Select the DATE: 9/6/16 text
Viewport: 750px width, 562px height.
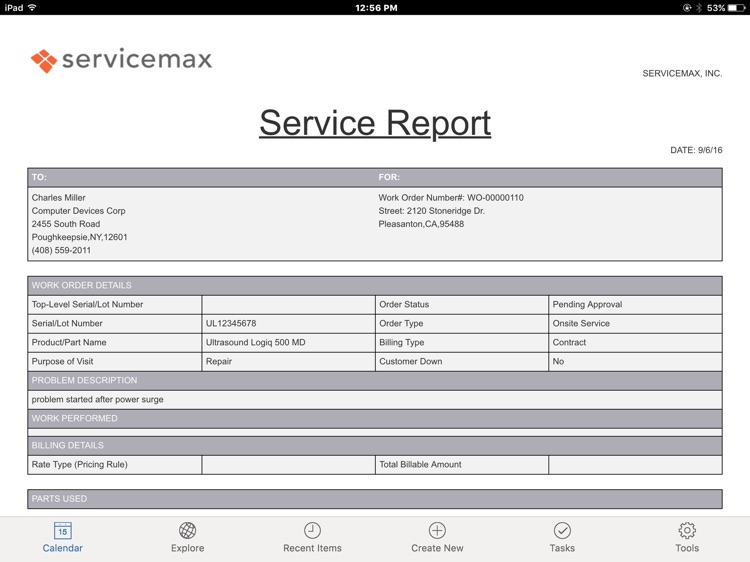[696, 150]
